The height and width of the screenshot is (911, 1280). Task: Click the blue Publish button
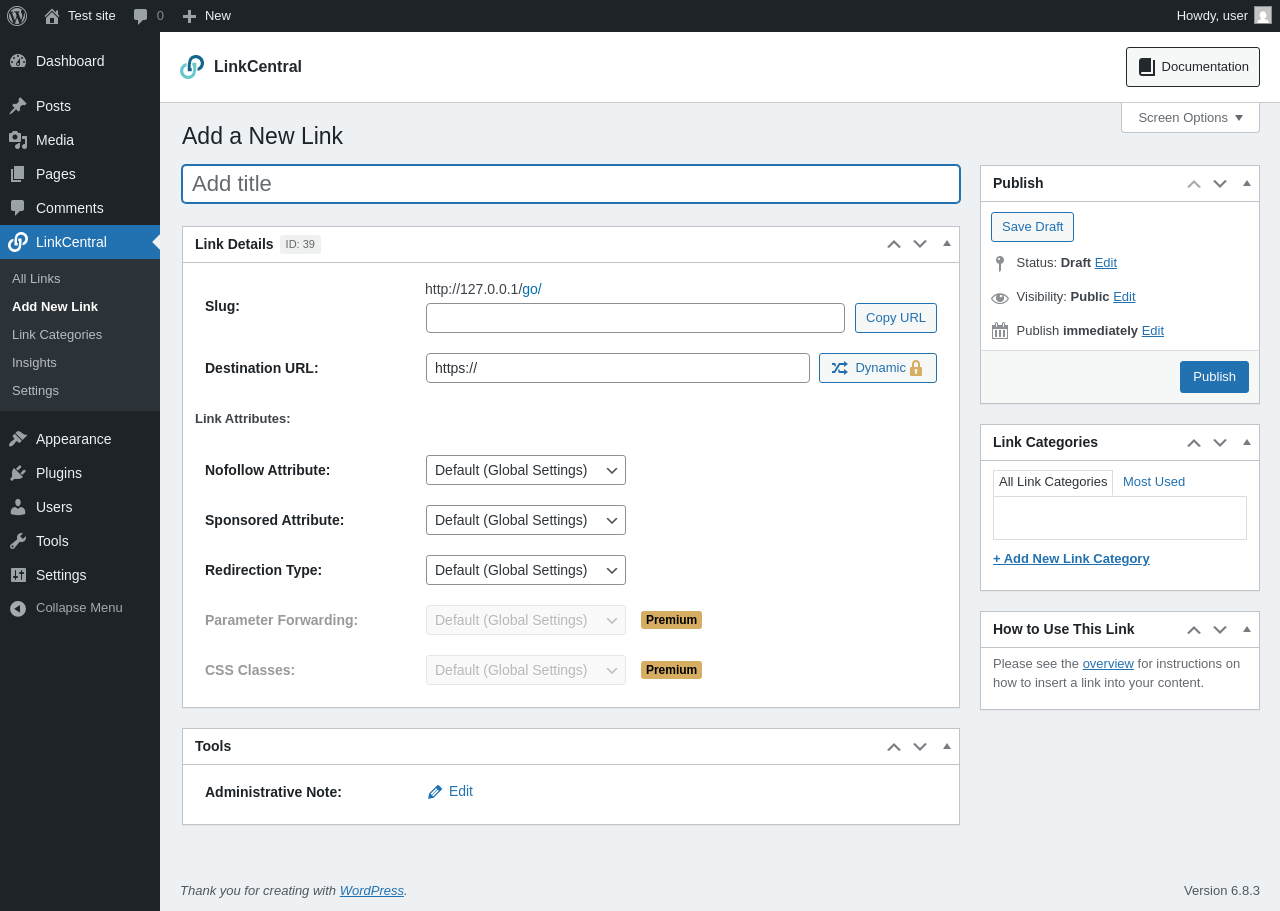point(1214,377)
